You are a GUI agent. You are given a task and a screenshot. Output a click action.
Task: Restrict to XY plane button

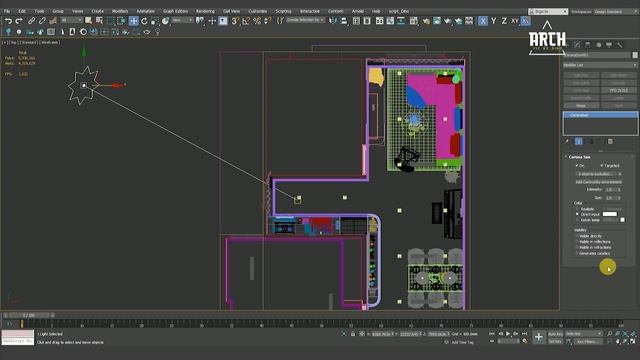[x=515, y=21]
